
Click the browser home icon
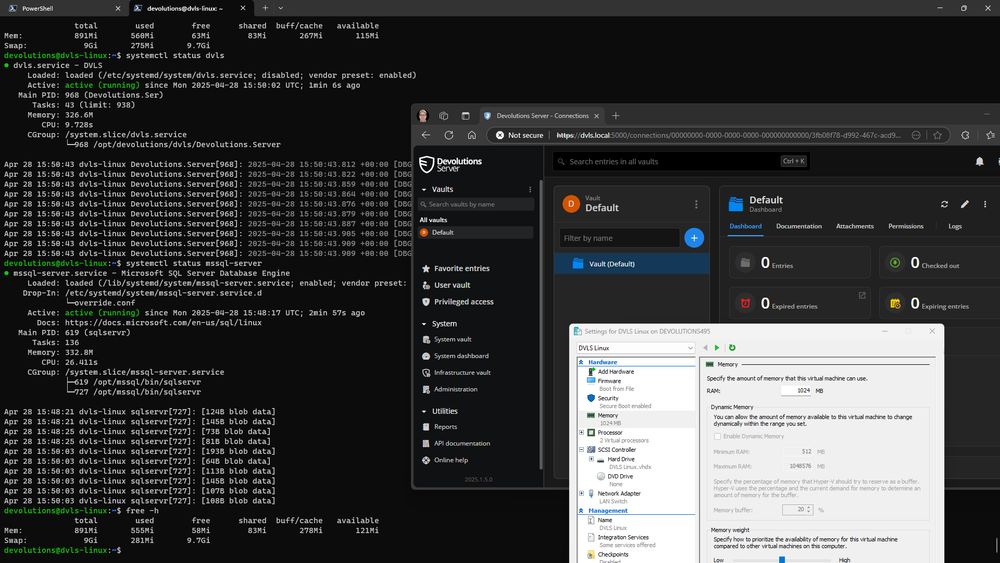click(471, 135)
